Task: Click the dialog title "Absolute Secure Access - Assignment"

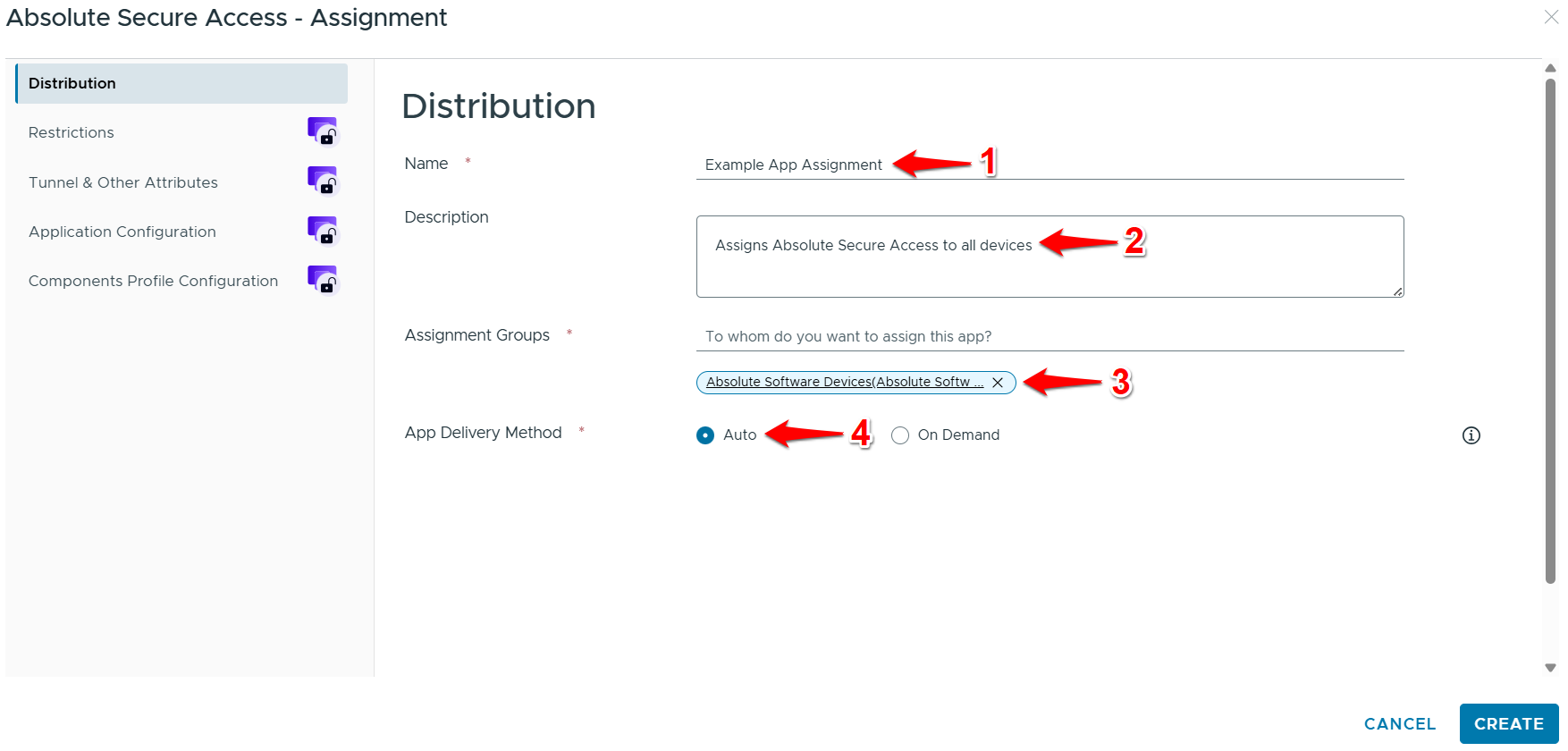Action: coord(227,18)
